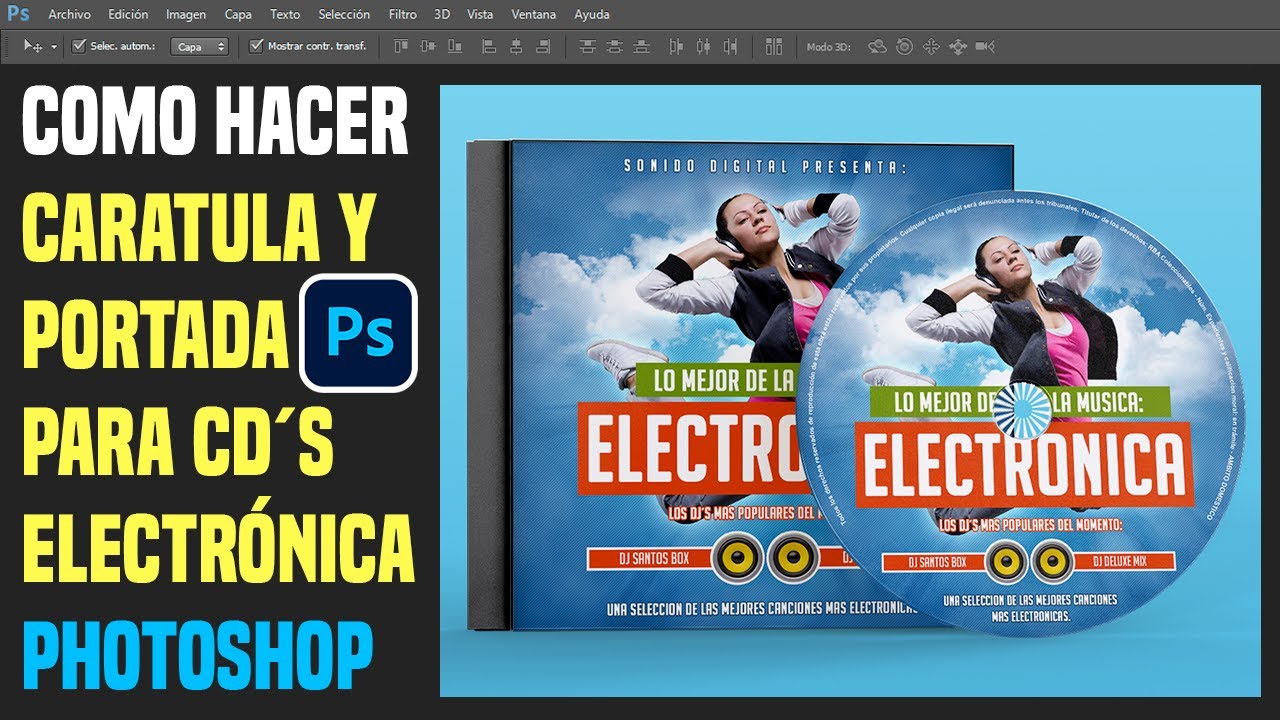Open the Texto menu

(x=285, y=15)
